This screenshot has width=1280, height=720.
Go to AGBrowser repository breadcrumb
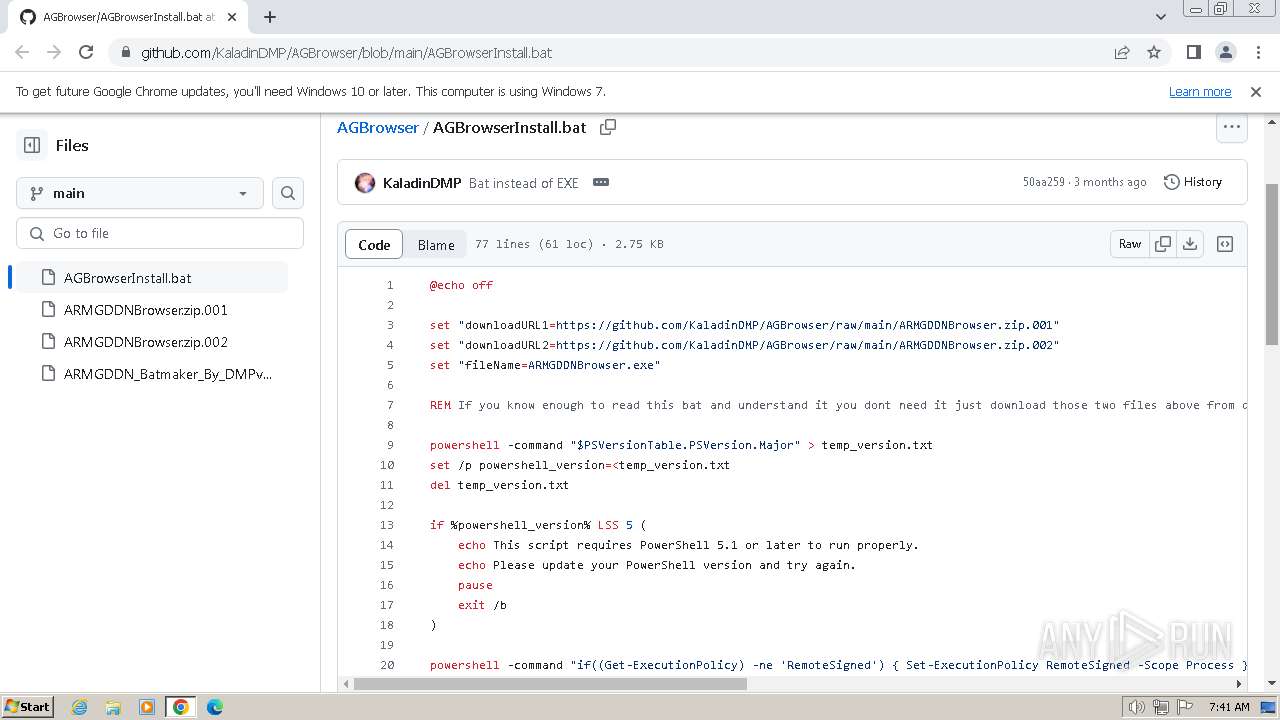pos(378,127)
